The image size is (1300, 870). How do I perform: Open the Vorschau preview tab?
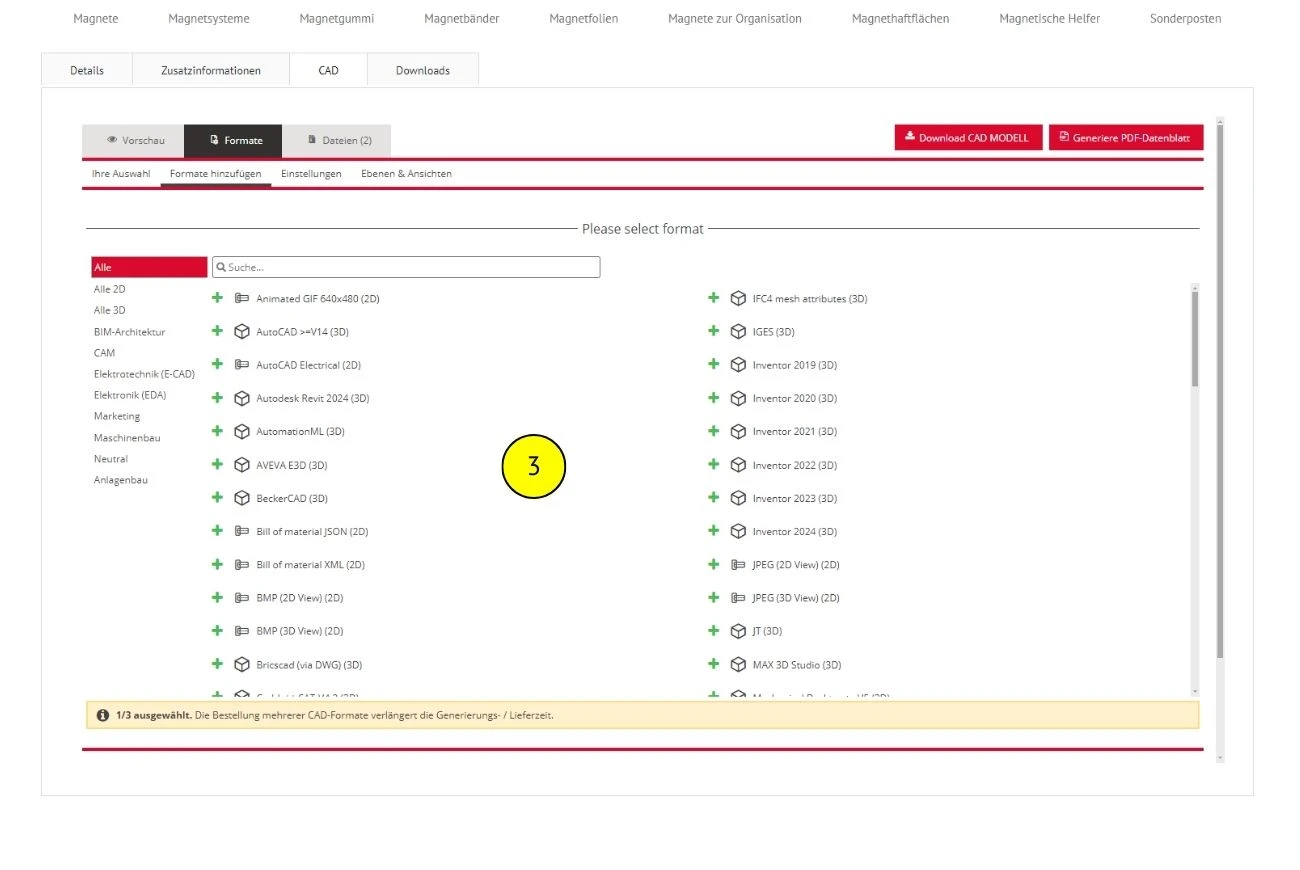point(135,141)
